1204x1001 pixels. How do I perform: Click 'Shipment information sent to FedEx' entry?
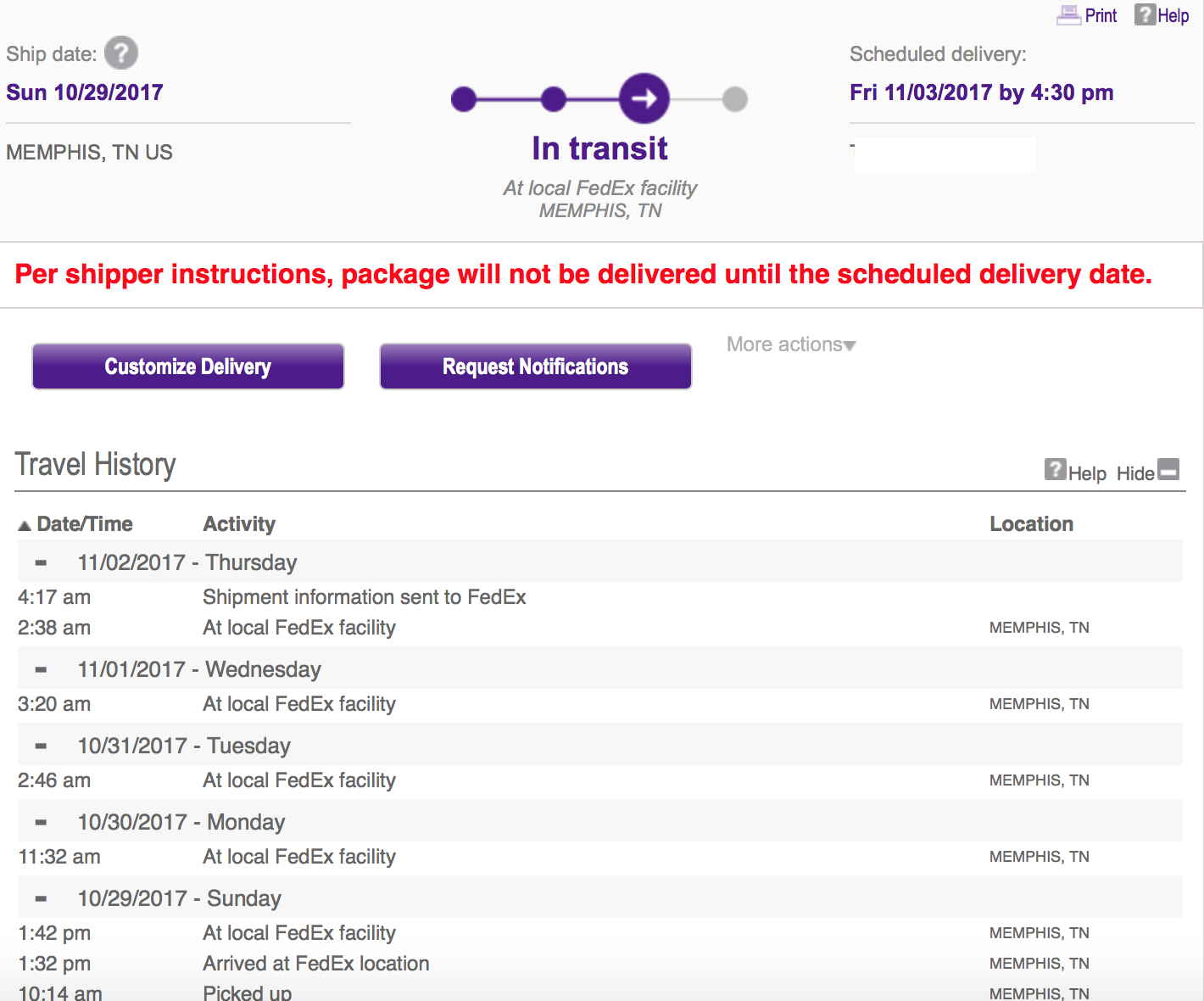365,597
